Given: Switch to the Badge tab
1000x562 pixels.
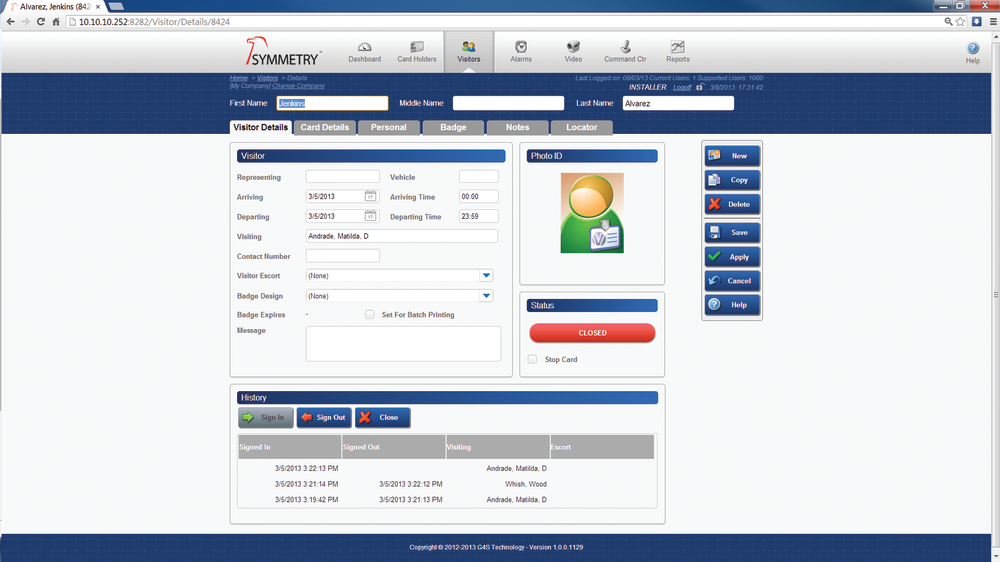Looking at the screenshot, I should (x=453, y=128).
